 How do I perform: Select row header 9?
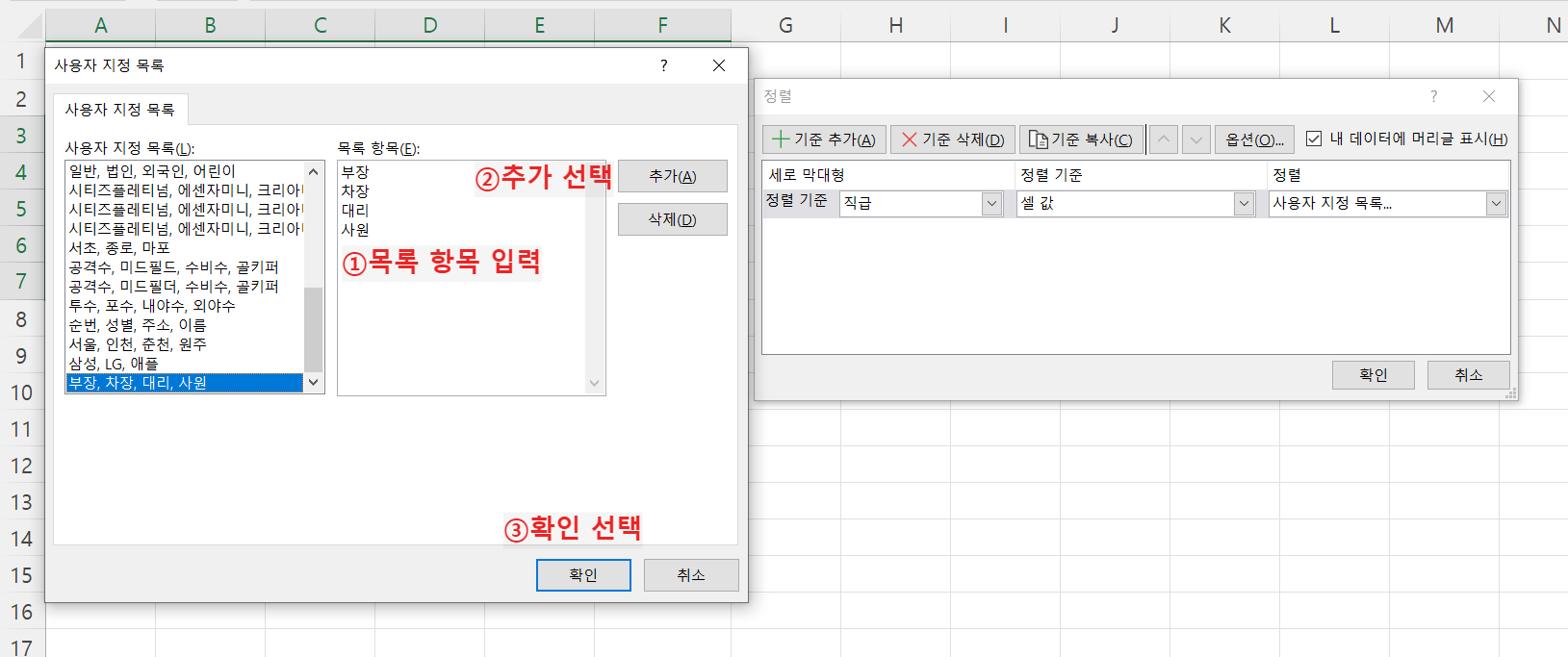(21, 357)
